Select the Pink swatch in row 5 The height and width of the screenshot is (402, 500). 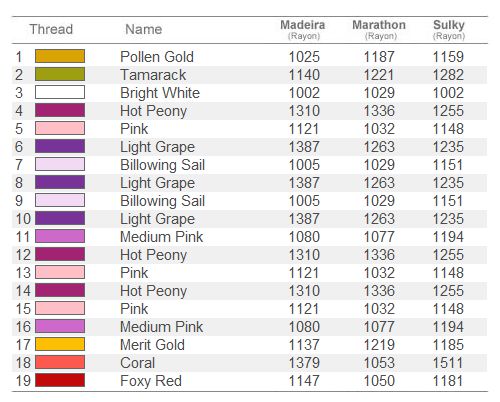(60, 128)
